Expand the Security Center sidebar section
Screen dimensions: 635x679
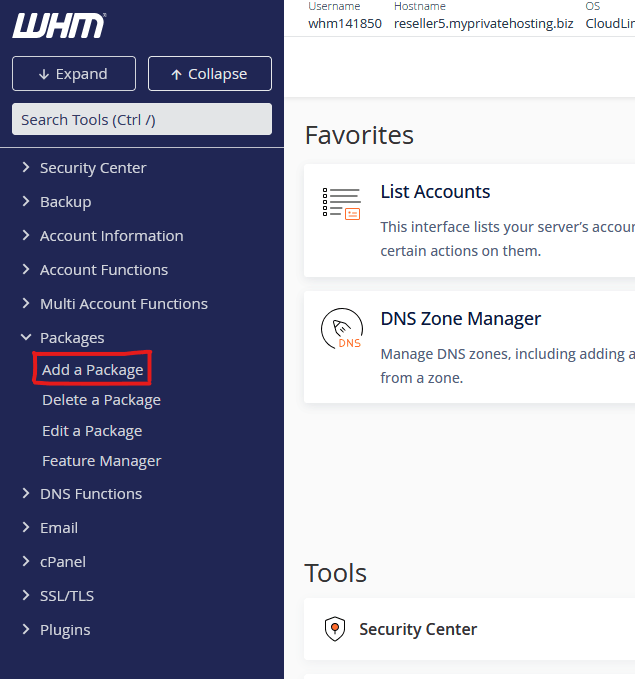coord(92,168)
